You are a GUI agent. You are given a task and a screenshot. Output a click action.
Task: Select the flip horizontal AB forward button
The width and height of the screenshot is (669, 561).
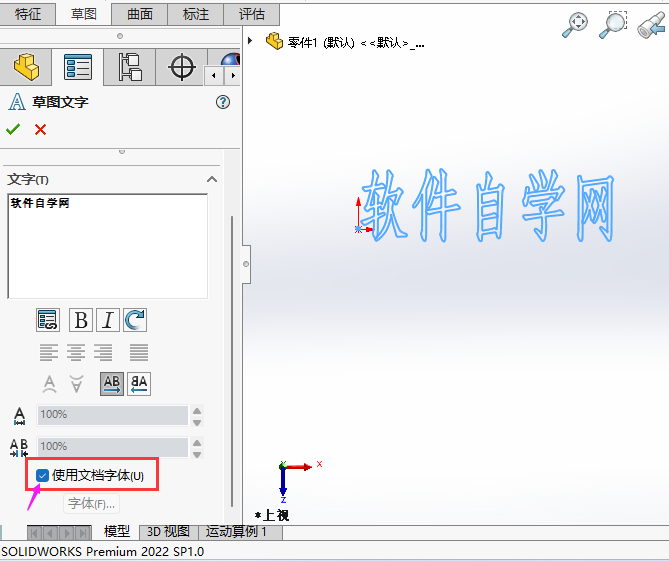click(112, 384)
